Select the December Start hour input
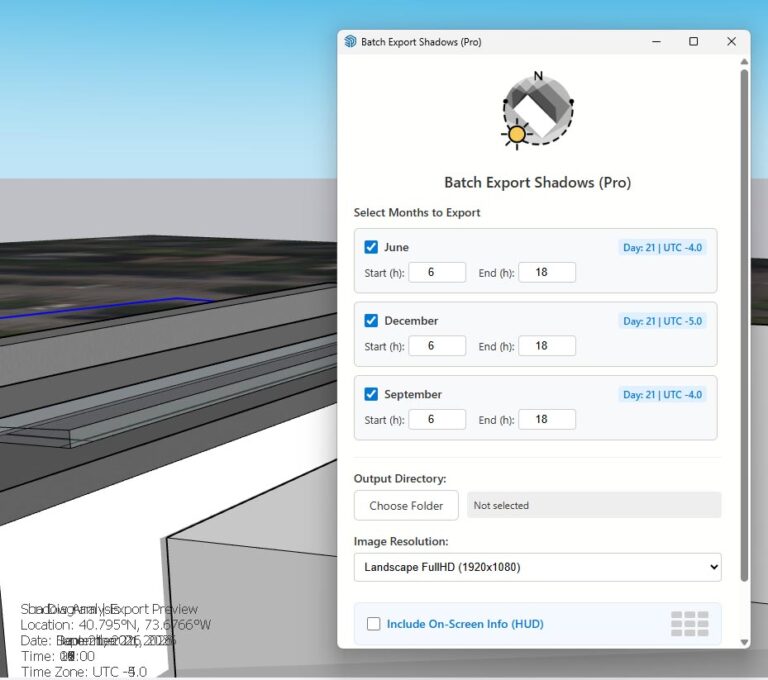The width and height of the screenshot is (768, 680). click(437, 346)
